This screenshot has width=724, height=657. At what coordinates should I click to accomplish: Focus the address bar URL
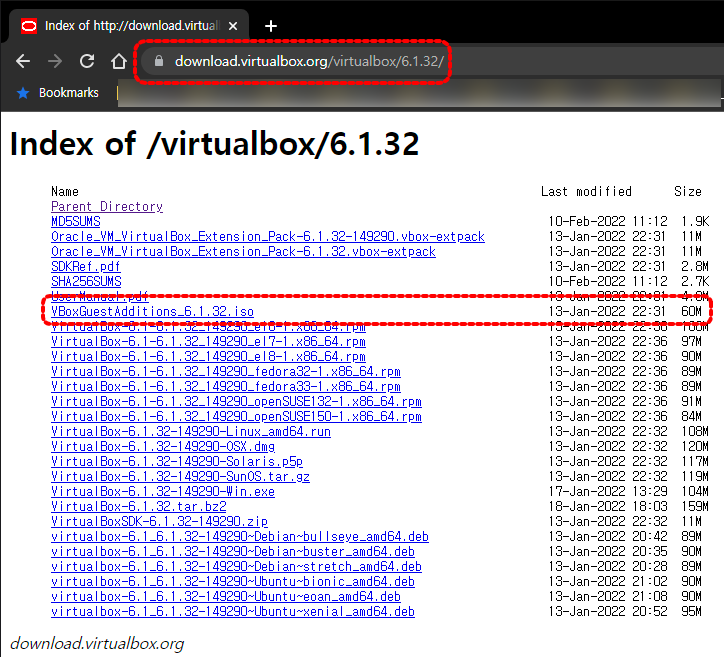click(x=309, y=61)
